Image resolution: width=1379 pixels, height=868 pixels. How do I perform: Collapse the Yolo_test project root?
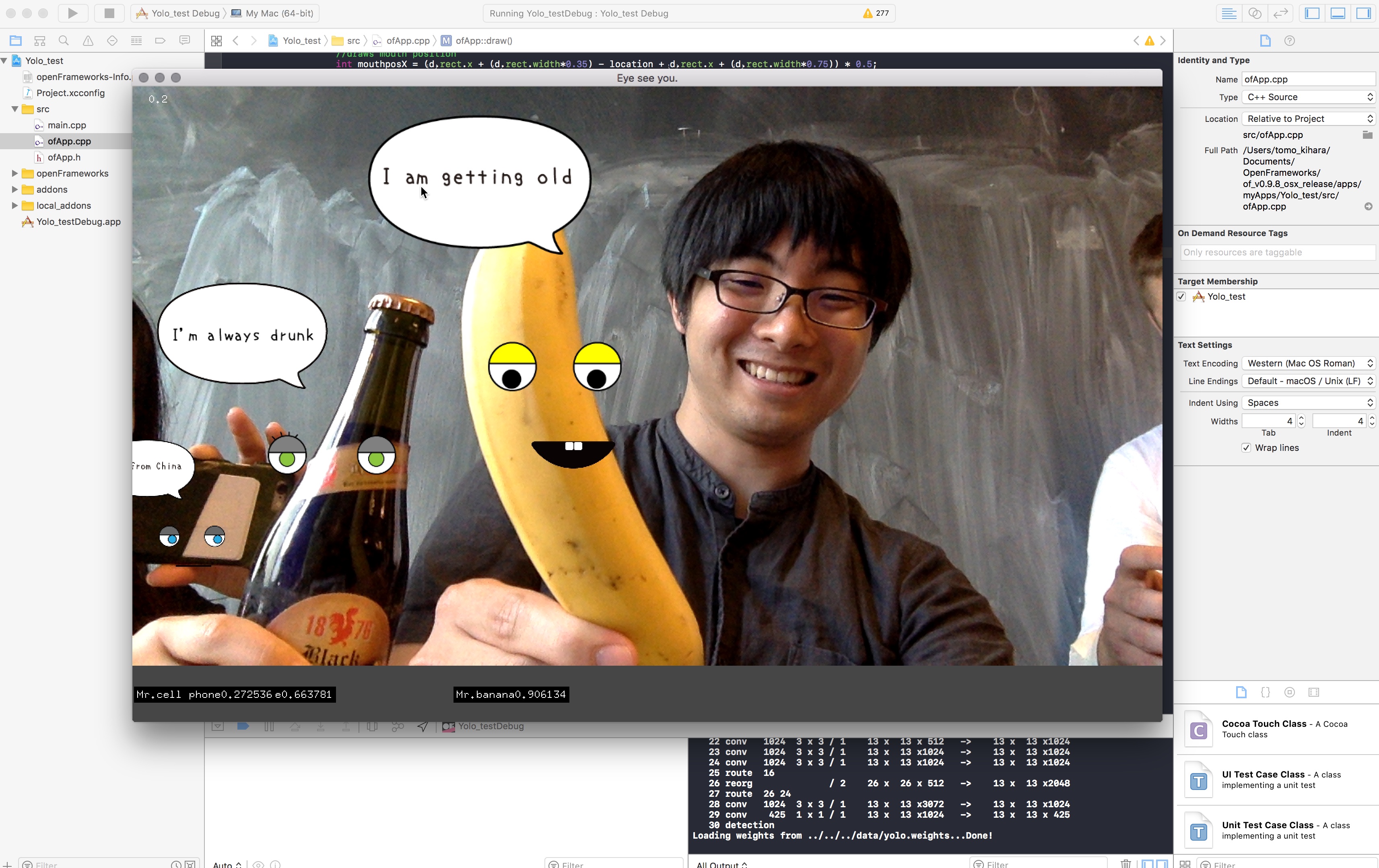pyautogui.click(x=4, y=60)
